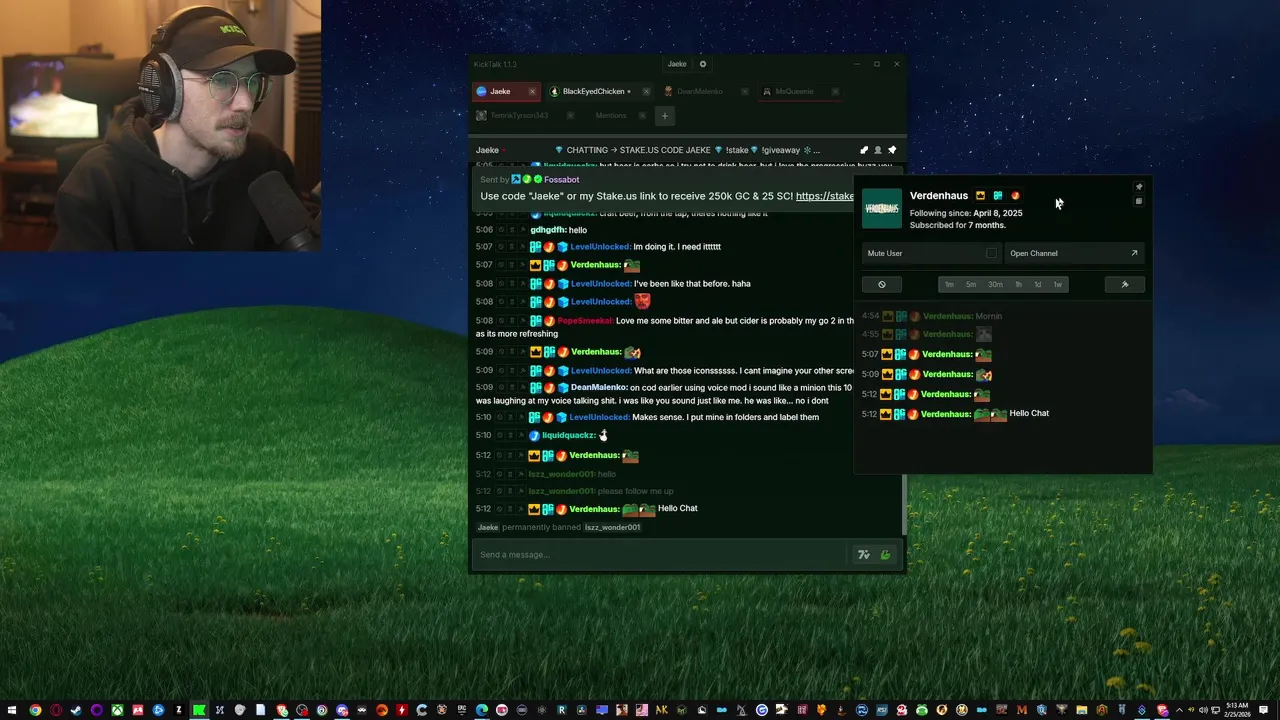1280x720 pixels.
Task: Select the TemnkTyrson343 tab
Action: [x=518, y=115]
